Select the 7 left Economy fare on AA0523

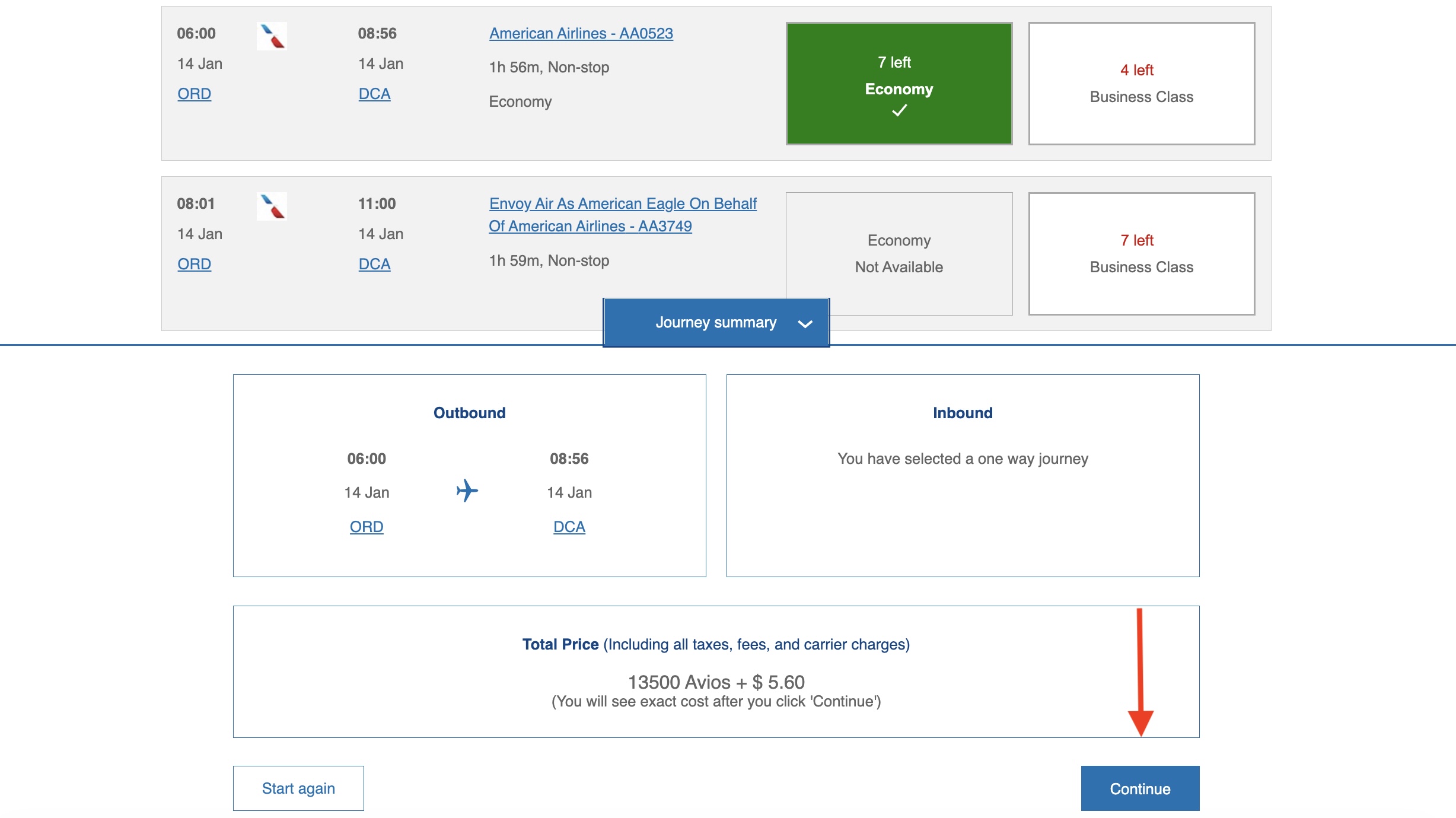pyautogui.click(x=899, y=84)
